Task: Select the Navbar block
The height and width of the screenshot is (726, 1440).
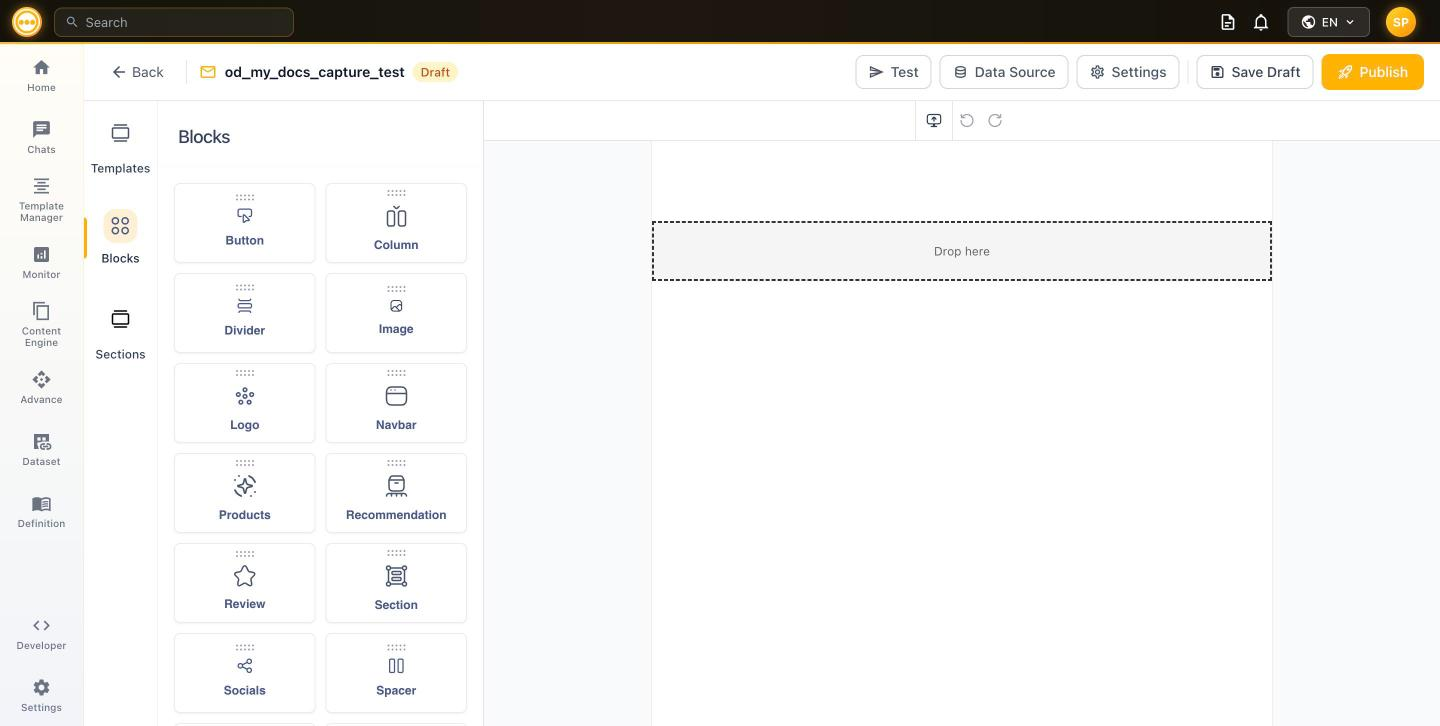Action: point(396,403)
